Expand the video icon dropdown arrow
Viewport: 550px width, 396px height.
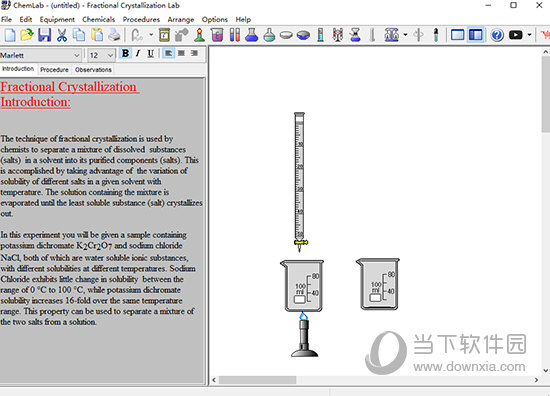click(530, 35)
